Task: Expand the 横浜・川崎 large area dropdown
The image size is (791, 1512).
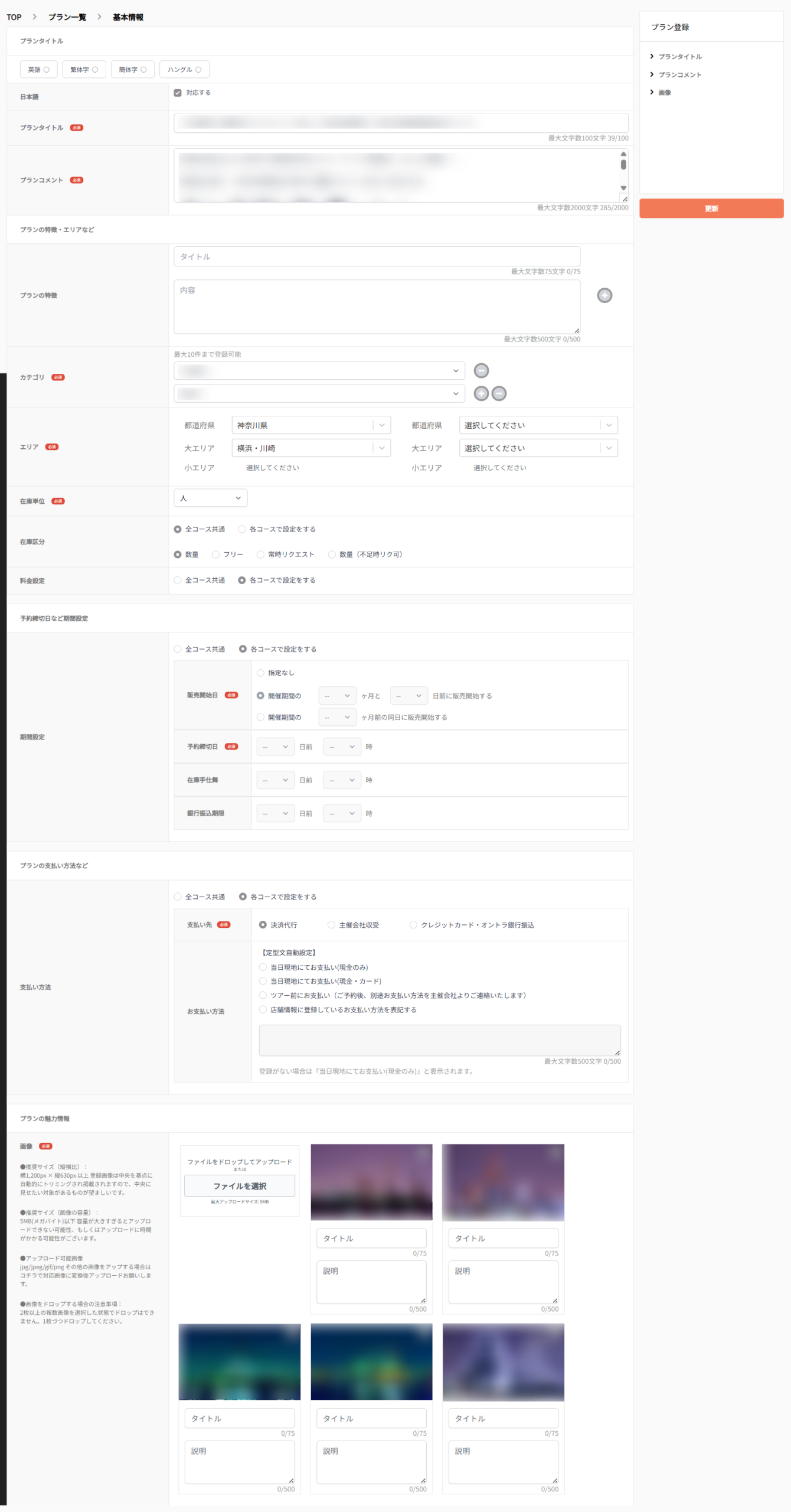Action: (310, 448)
